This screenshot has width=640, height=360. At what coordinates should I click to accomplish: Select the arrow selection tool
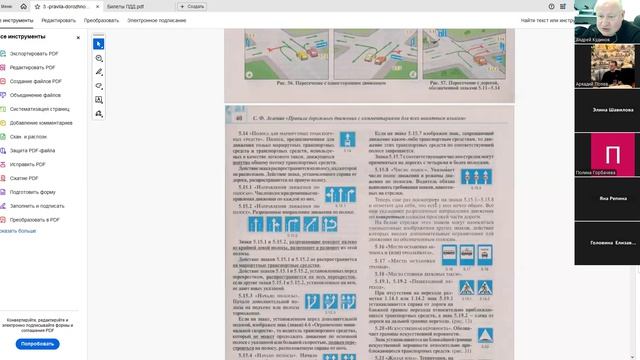[x=99, y=44]
